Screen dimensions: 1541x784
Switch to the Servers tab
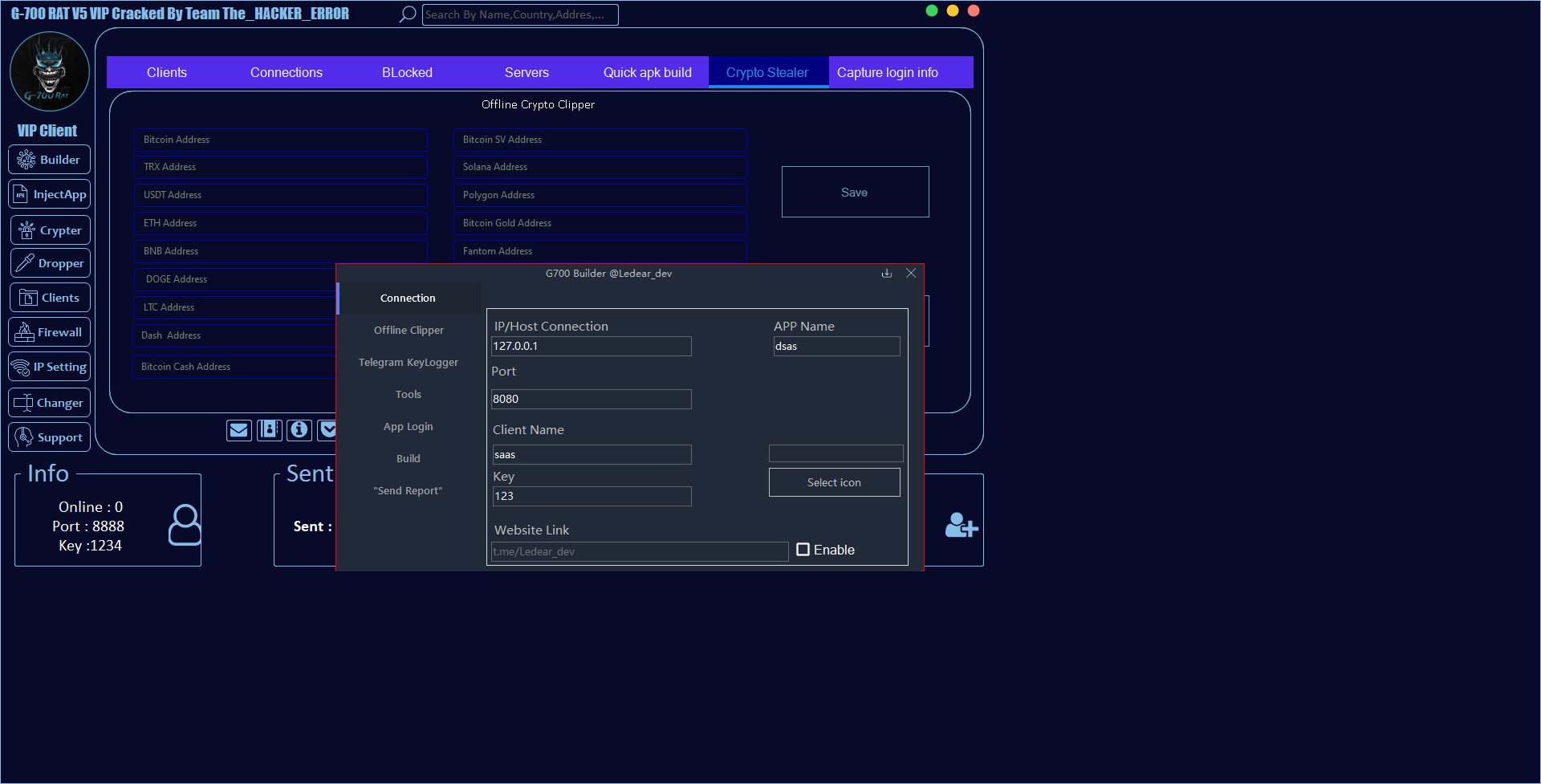pyautogui.click(x=527, y=72)
